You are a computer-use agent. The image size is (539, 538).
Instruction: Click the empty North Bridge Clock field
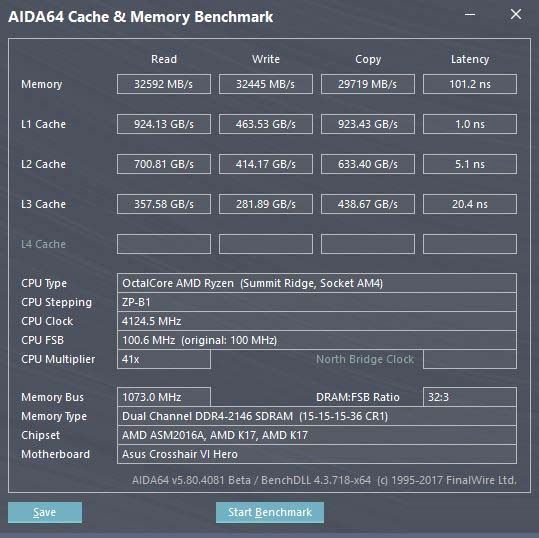tap(470, 359)
